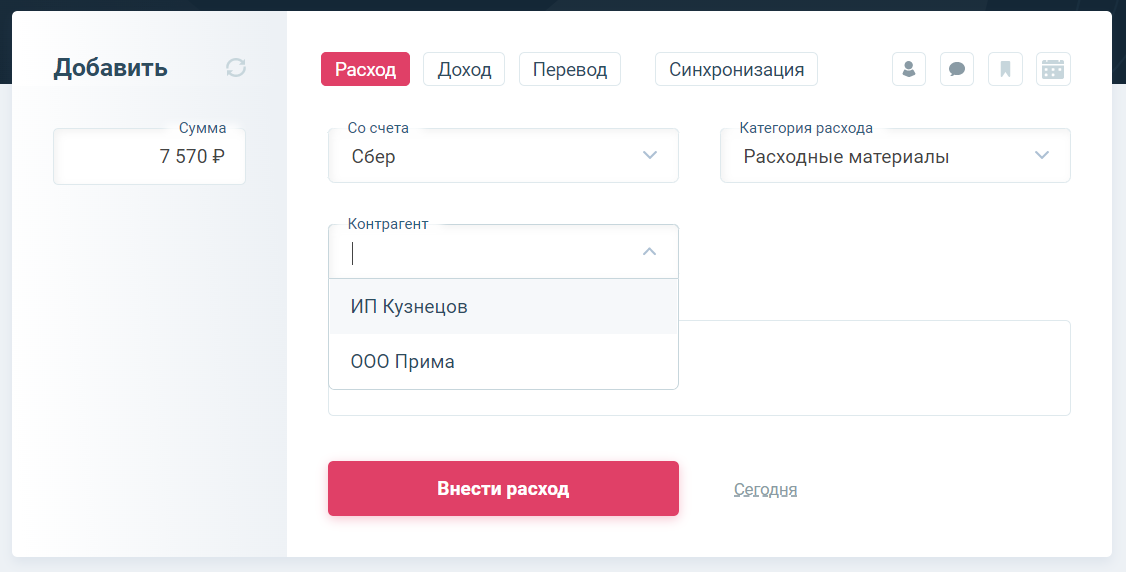Open the calendar icon
1126x572 pixels.
[x=1053, y=69]
